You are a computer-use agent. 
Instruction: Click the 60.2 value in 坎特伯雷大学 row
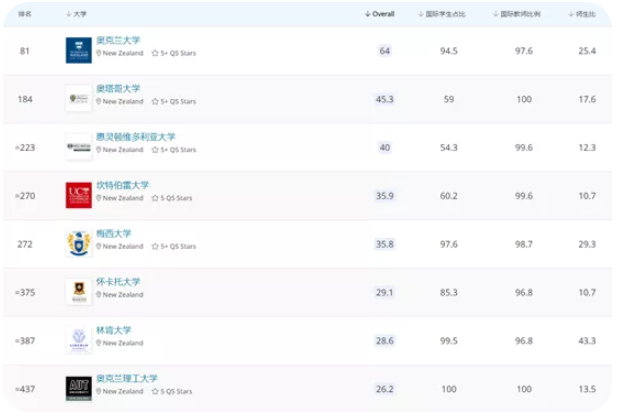(x=449, y=196)
